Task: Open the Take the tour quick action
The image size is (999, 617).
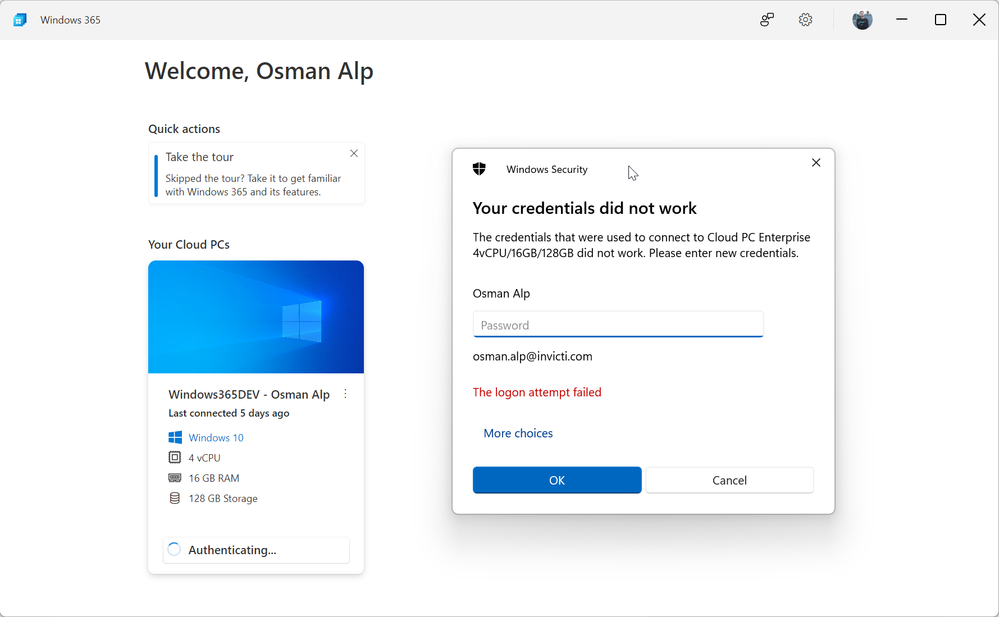Action: pyautogui.click(x=257, y=173)
